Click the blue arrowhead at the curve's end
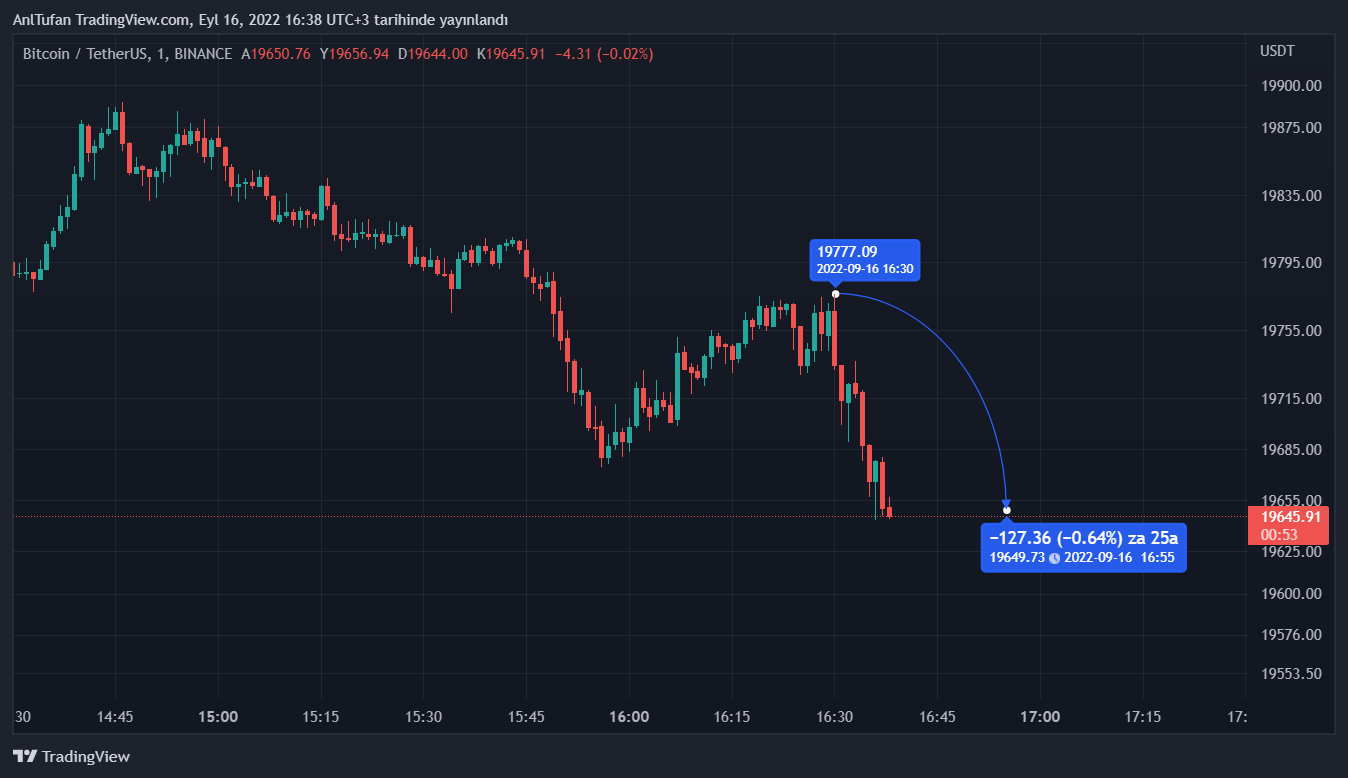This screenshot has width=1348, height=778. click(1006, 502)
